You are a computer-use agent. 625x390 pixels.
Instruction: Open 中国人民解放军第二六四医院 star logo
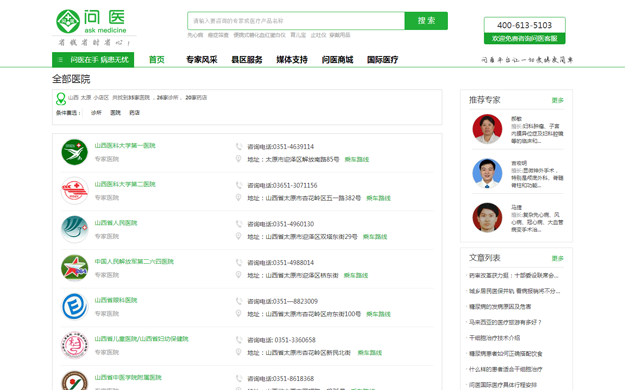[75, 268]
